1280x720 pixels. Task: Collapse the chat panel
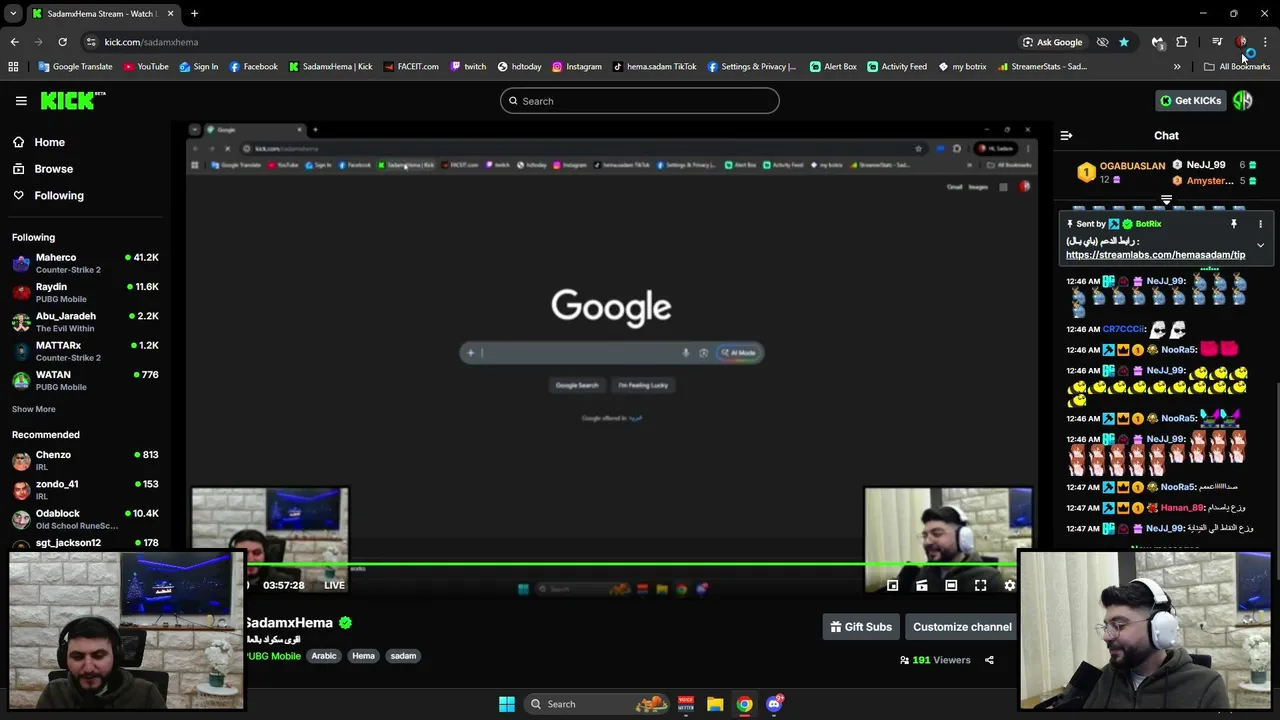coord(1066,135)
